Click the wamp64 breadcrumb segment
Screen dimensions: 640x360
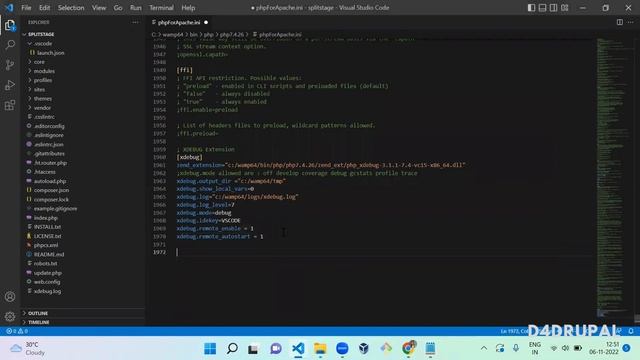coord(173,35)
